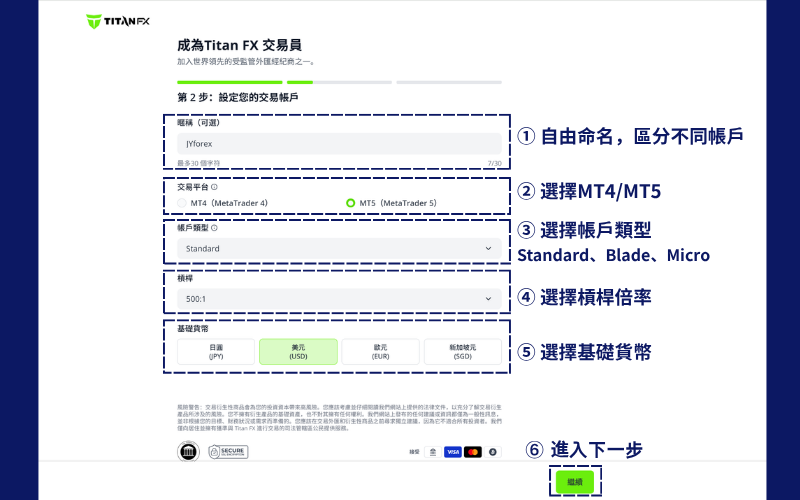This screenshot has height=500, width=800.
Task: Expand the 500:1 leverage dropdown
Action: 339,298
